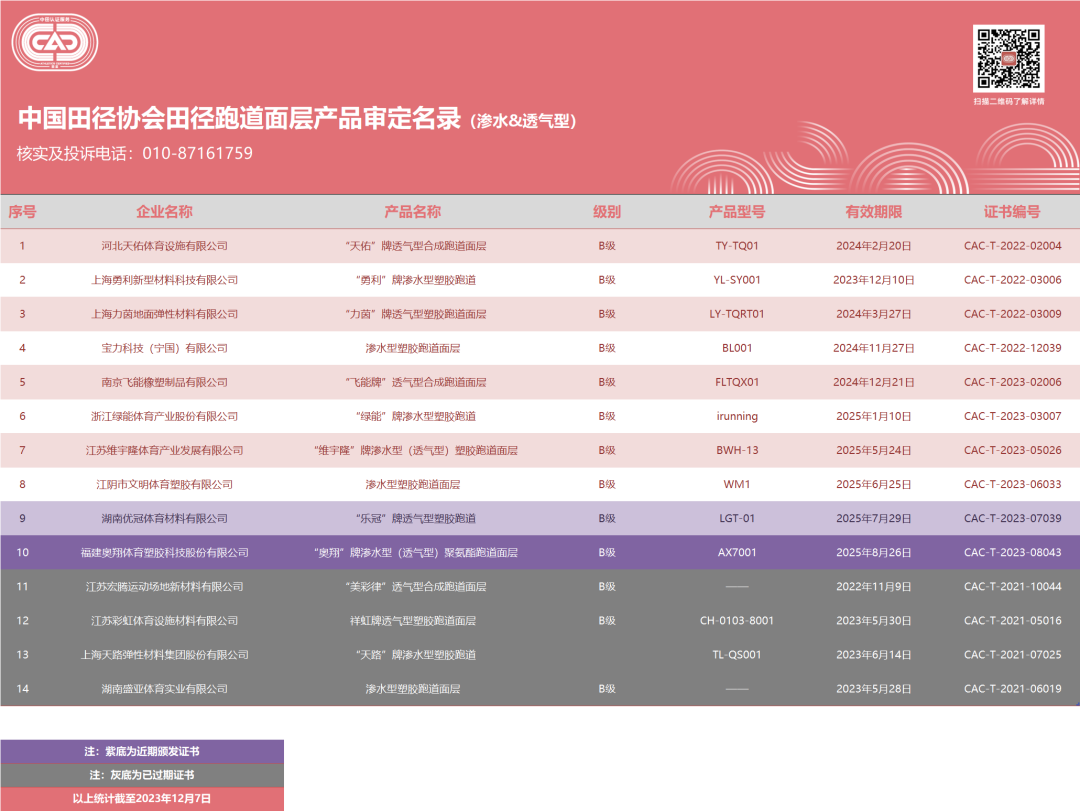Image resolution: width=1080 pixels, height=811 pixels.
Task: Click company 江阴市文明体育塑胶有限公司
Action: [x=164, y=484]
